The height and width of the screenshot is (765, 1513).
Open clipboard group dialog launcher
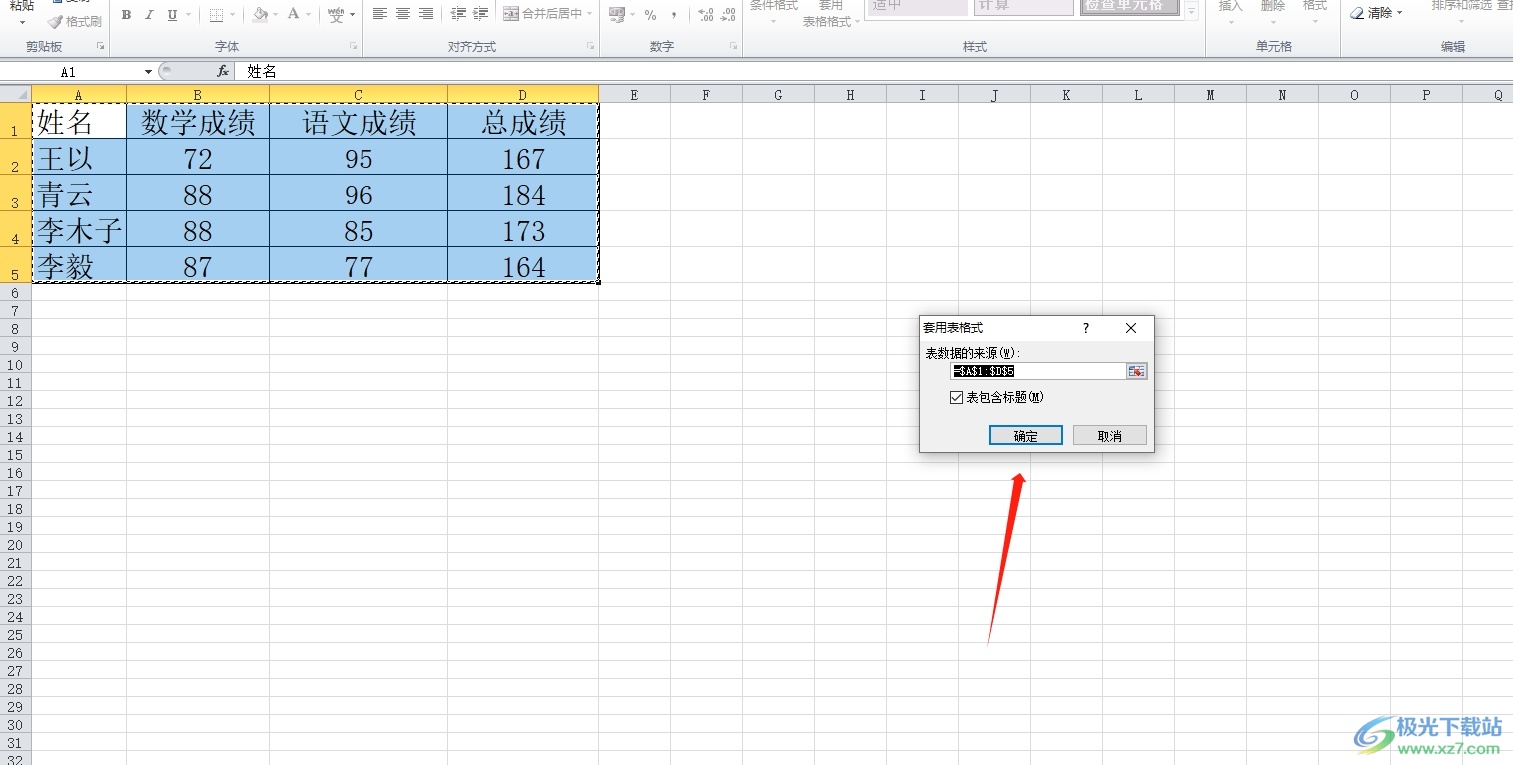click(x=100, y=47)
